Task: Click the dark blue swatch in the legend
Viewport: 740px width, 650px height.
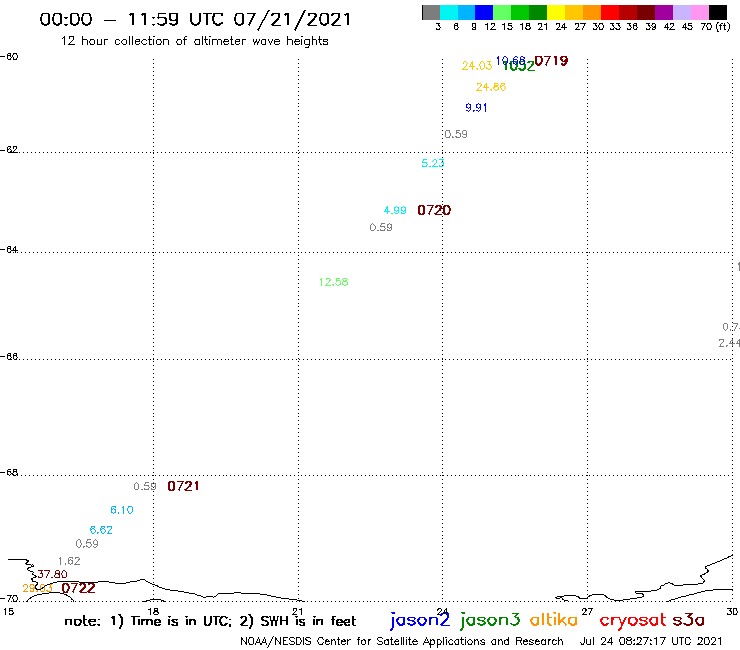Action: pos(485,12)
